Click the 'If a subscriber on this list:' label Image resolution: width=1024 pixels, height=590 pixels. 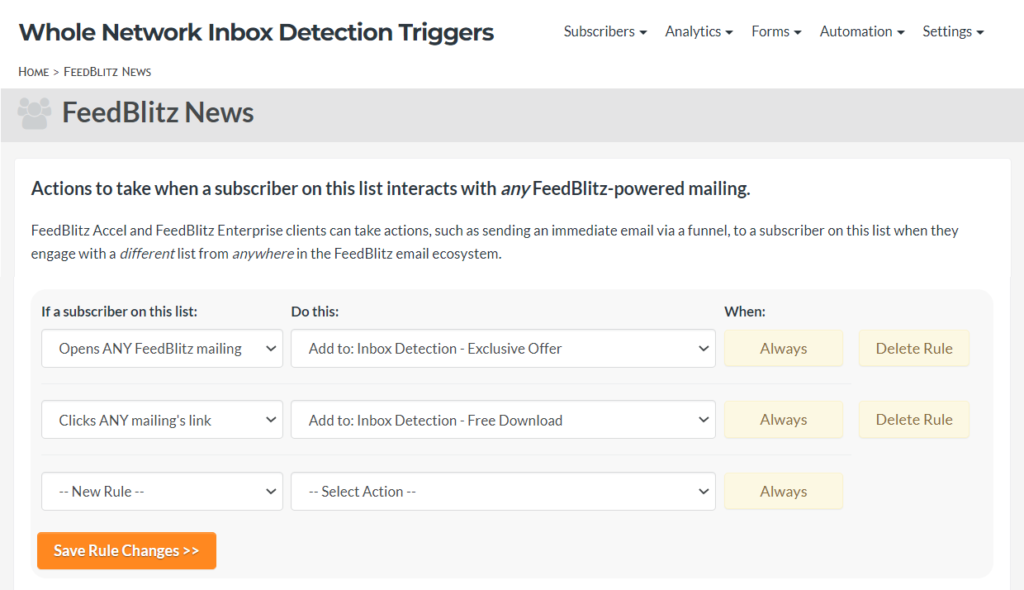point(119,312)
